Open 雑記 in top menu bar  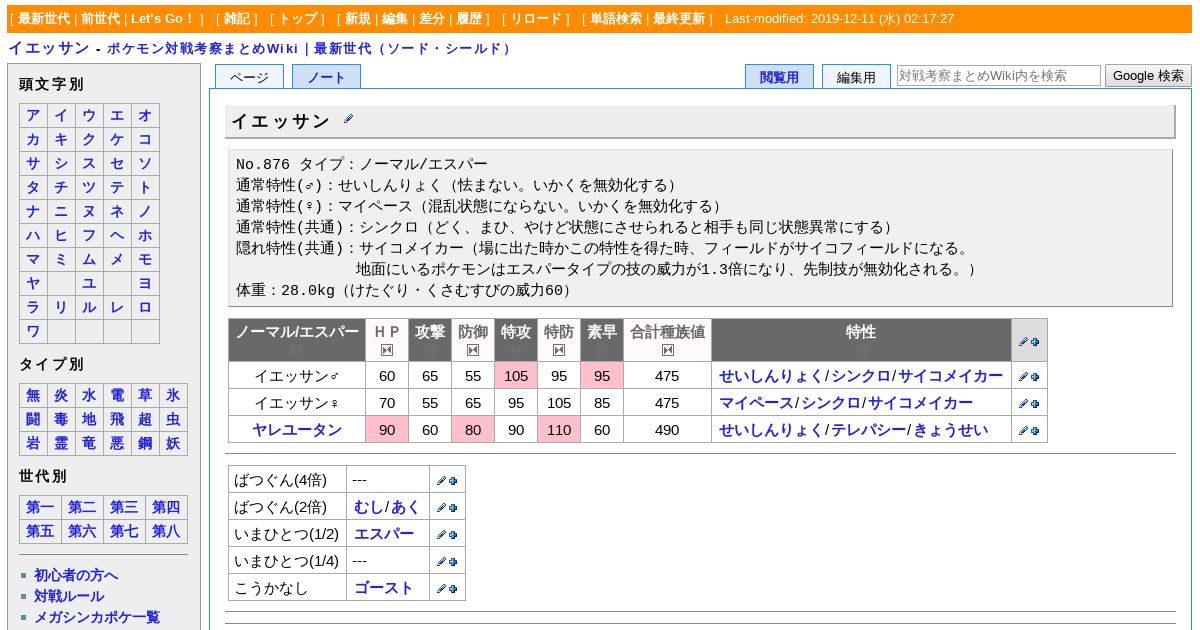[x=237, y=19]
